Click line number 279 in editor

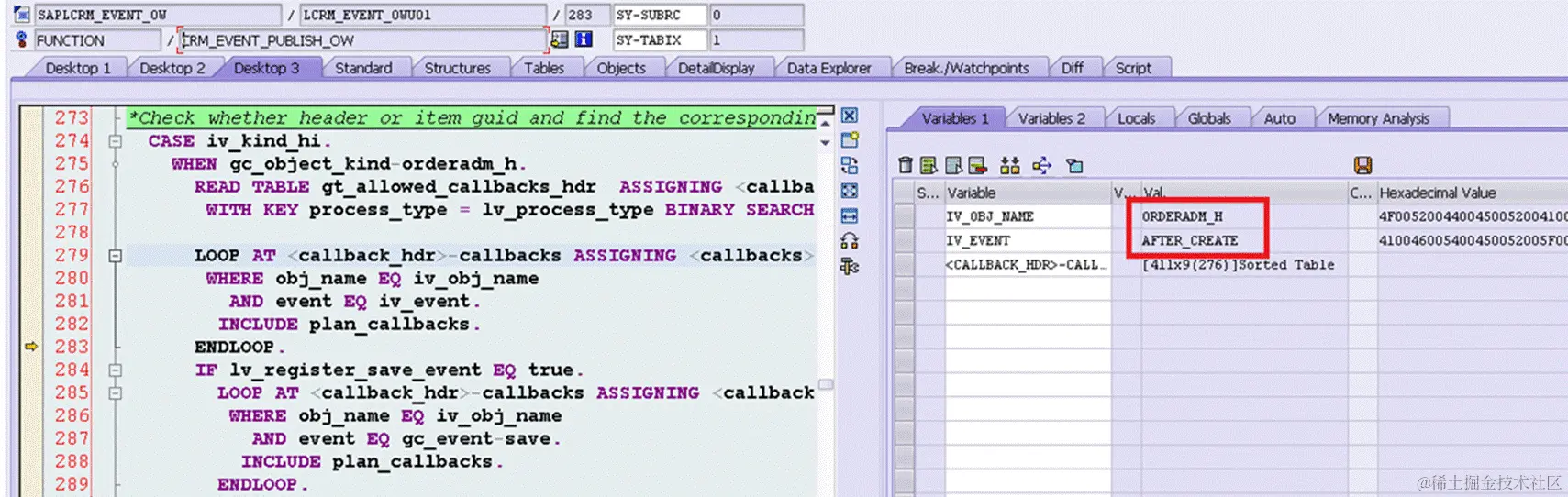(x=72, y=255)
